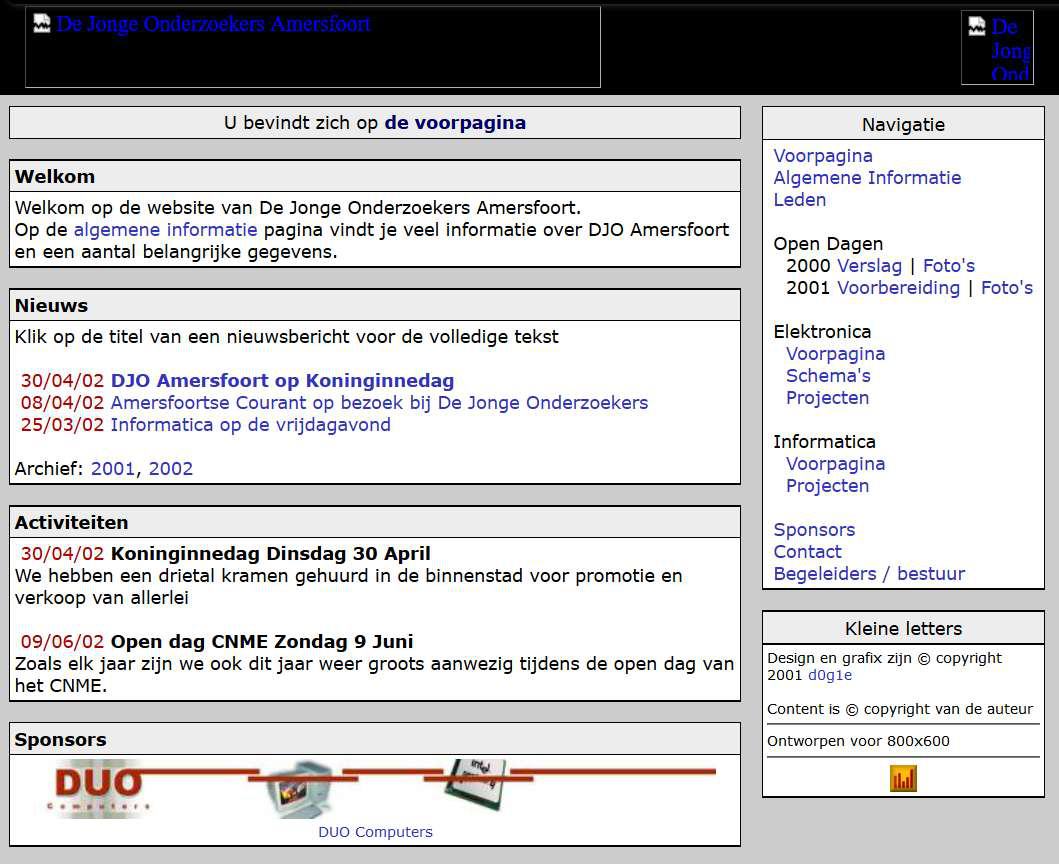Open the DUO Computers text link

click(x=375, y=832)
